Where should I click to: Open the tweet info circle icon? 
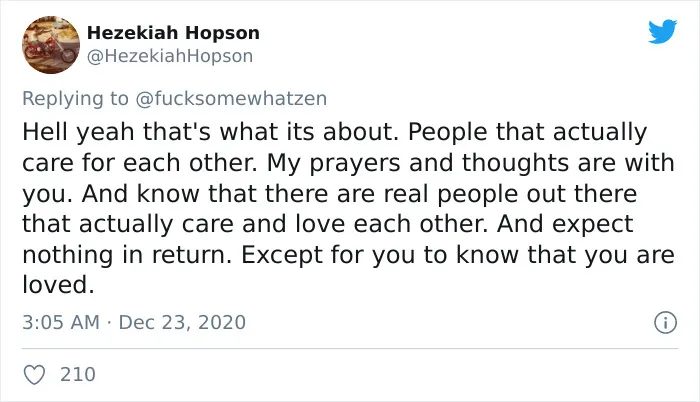(x=666, y=322)
